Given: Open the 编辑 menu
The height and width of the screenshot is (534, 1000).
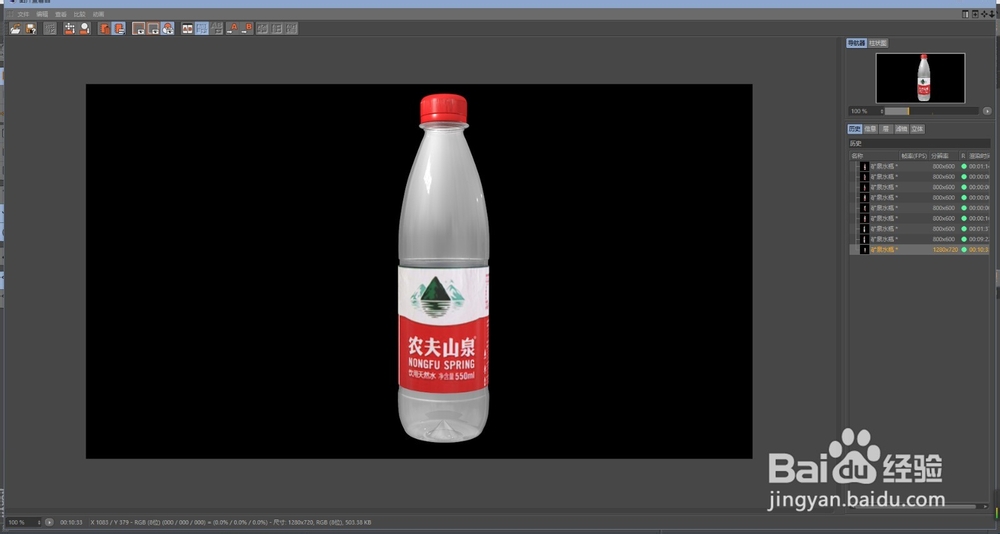Looking at the screenshot, I should pyautogui.click(x=42, y=14).
